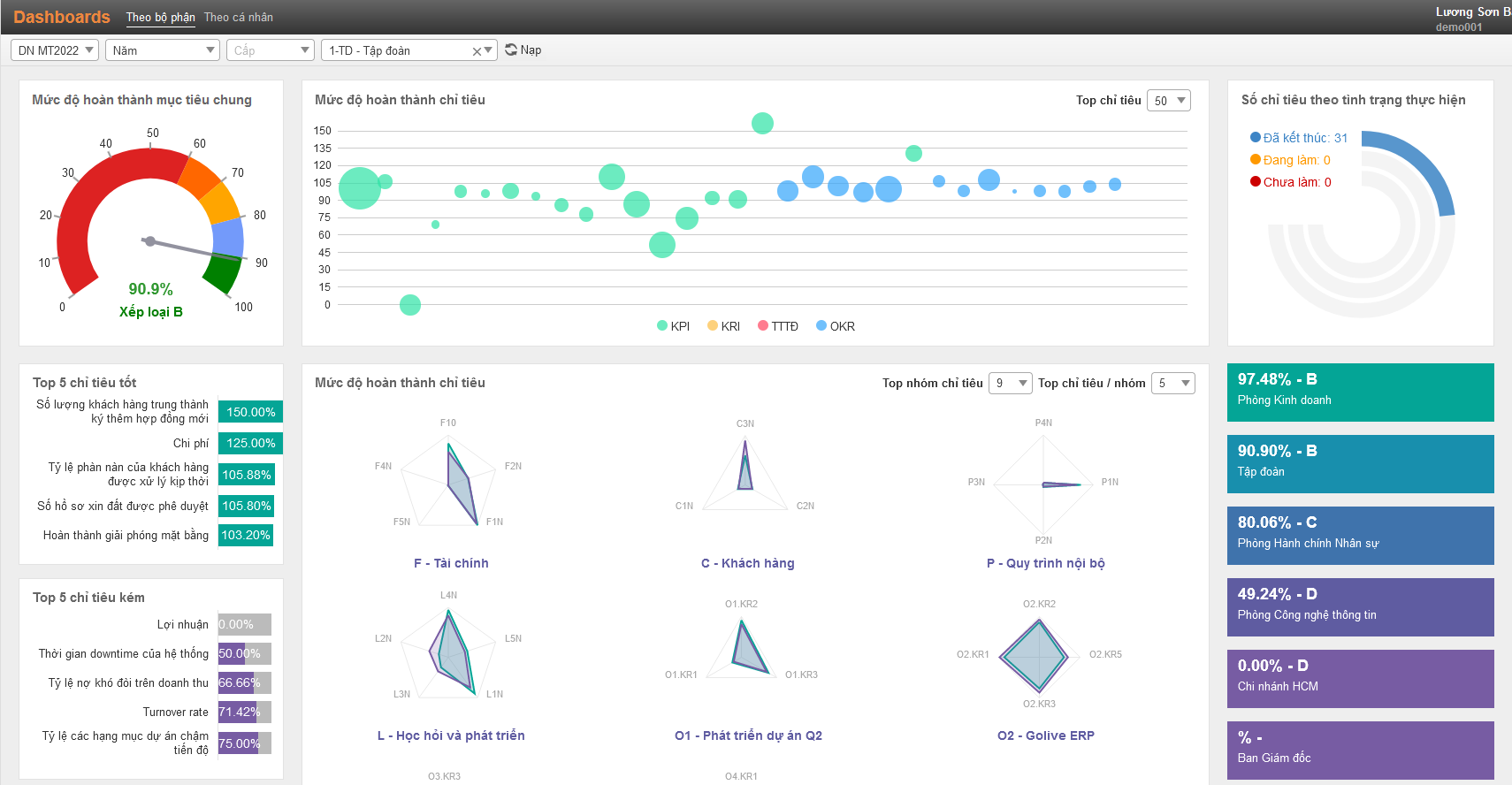Click the 105.88% complaint handling bar
Screen dimensions: 1512x785
pos(247,475)
